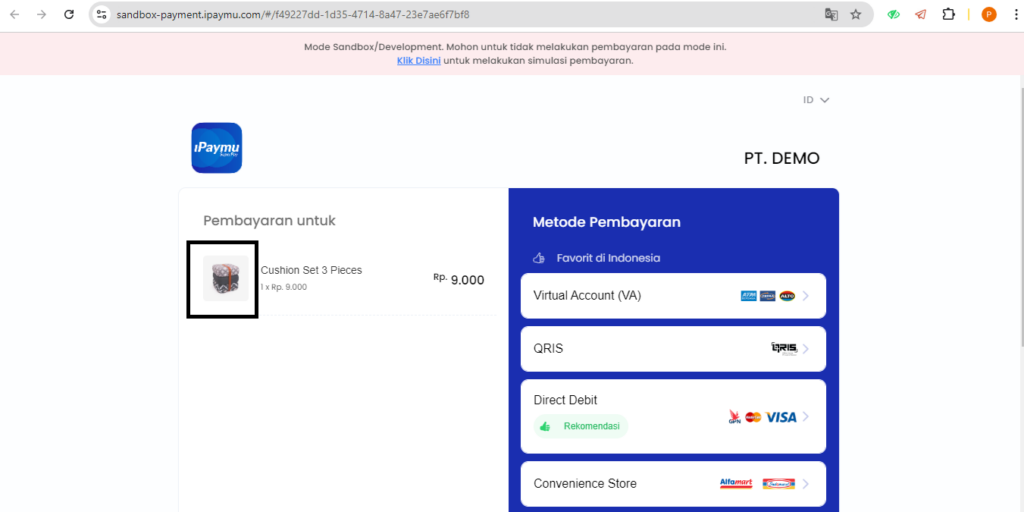Screen dimensions: 1024x512
Task: Expand the Convenience Store chevron arrow
Action: (806, 484)
